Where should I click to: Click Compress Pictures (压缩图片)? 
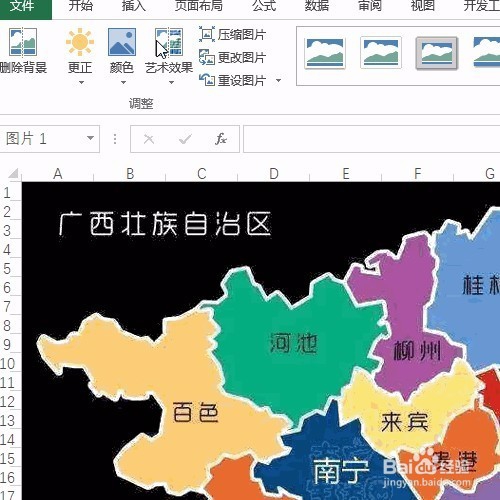click(232, 35)
